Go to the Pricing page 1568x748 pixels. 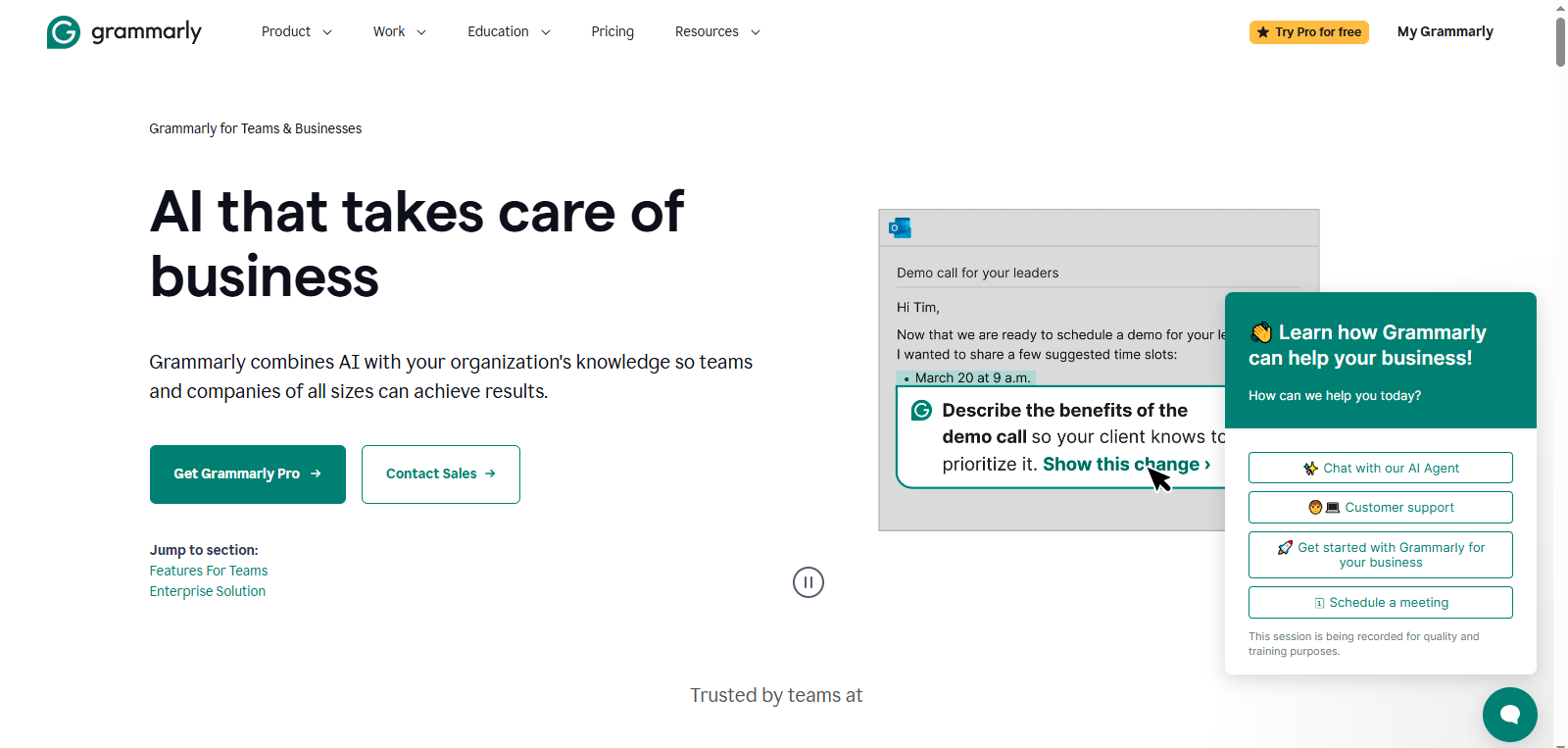coord(612,31)
